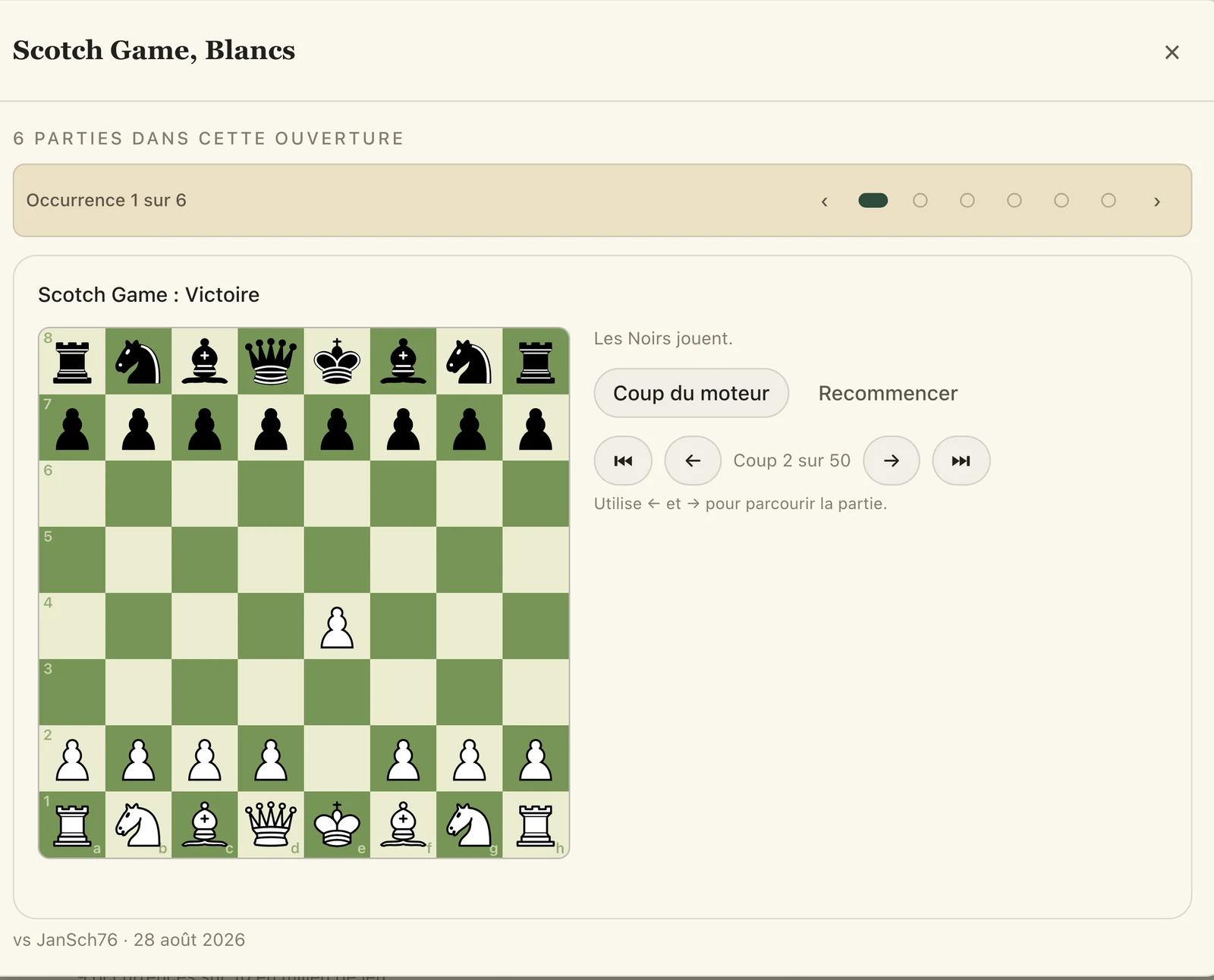Click the '6 PARTIES DANS CETTE OUVERTURE' header
Viewport: 1214px width, 980px height.
coord(209,139)
